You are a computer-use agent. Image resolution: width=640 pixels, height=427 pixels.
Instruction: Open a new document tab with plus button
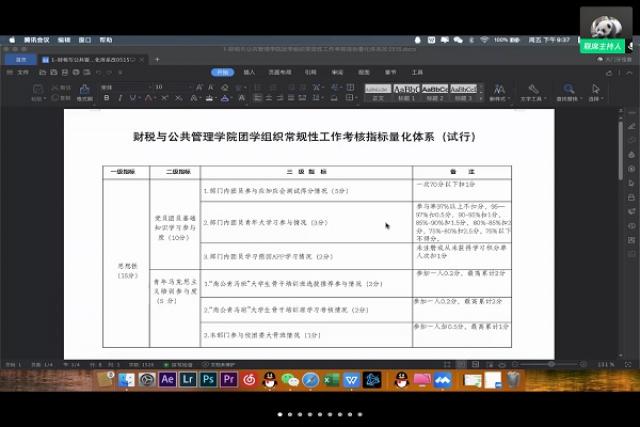(x=157, y=60)
